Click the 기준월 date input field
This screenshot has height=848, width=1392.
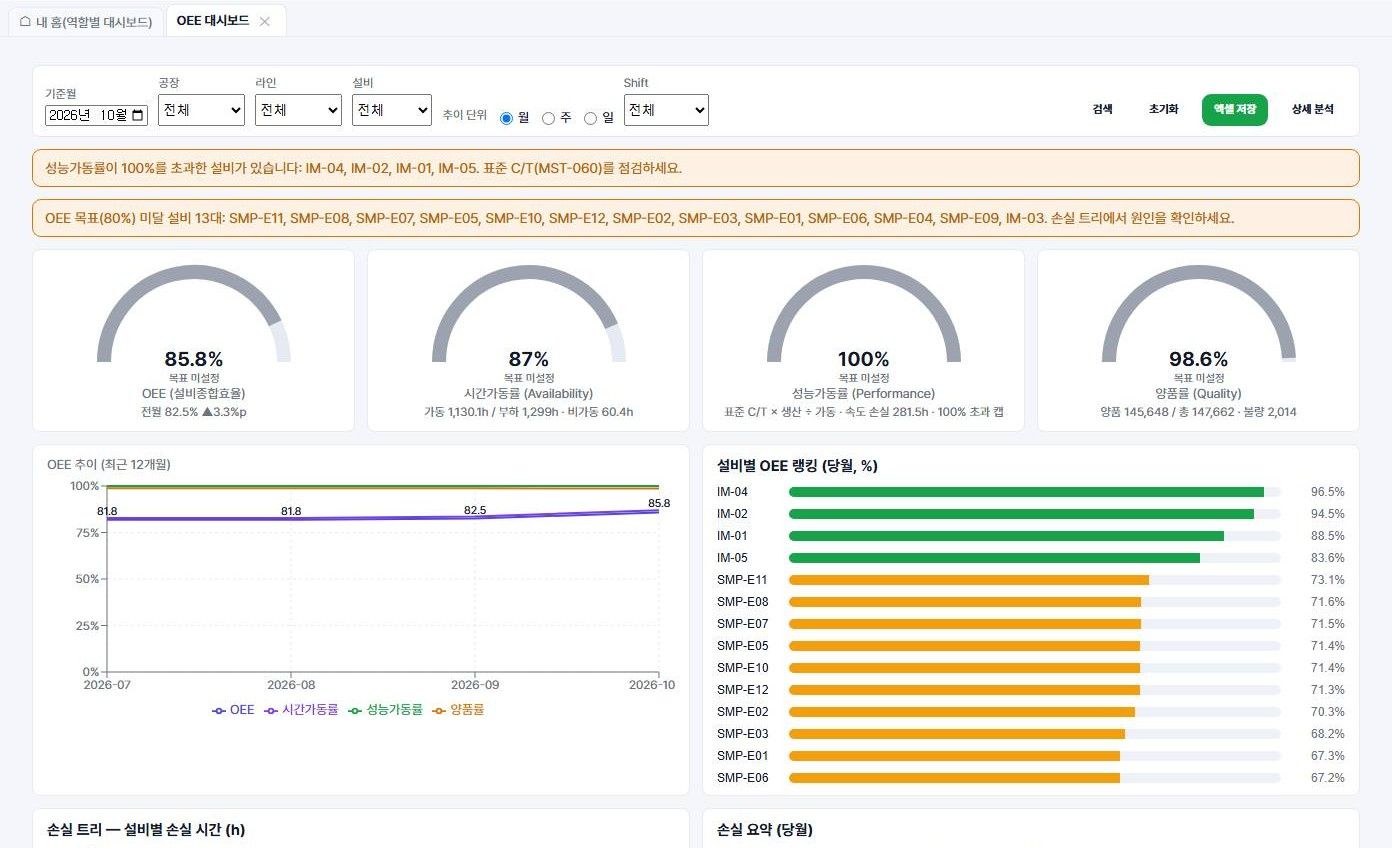(x=97, y=115)
